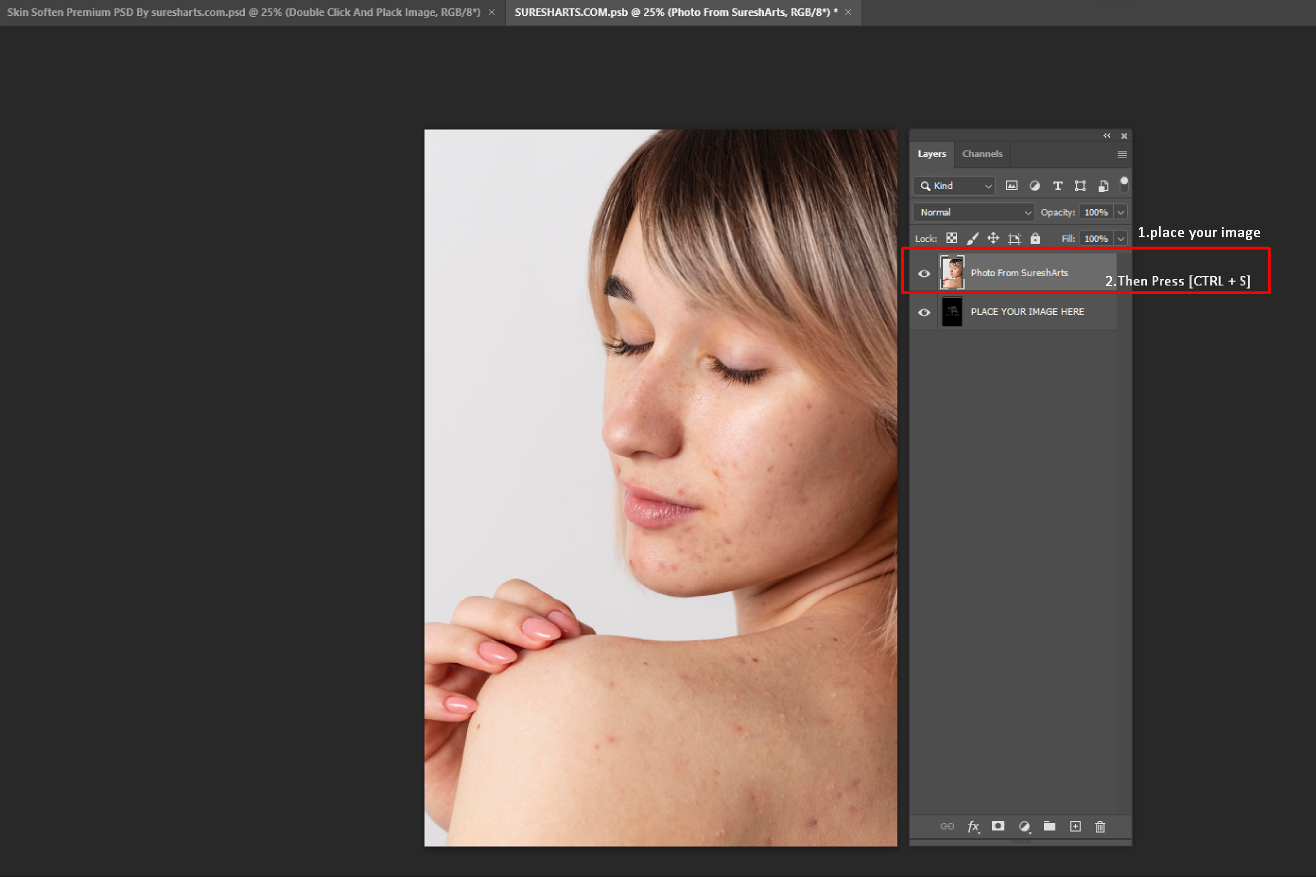Viewport: 1316px width, 877px height.
Task: Switch to the Layers tab
Action: [x=932, y=154]
